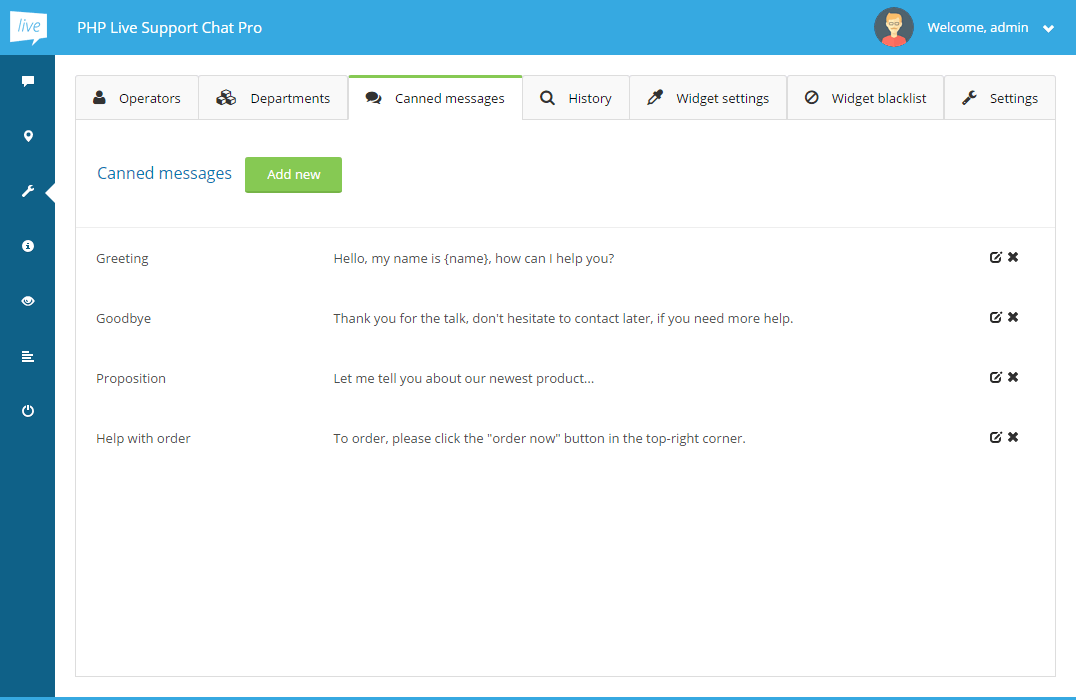Select the Widget blacklist tab
Image resolution: width=1076 pixels, height=700 pixels.
point(866,98)
